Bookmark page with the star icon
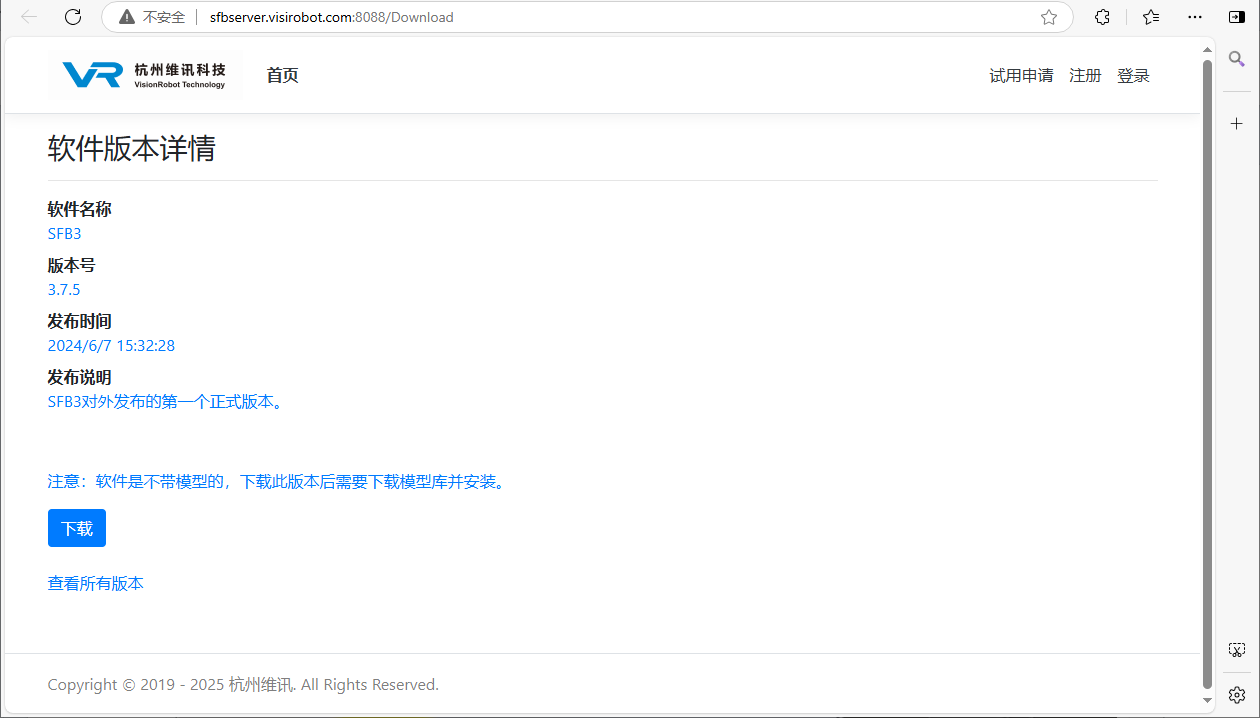The height and width of the screenshot is (718, 1260). (1049, 17)
